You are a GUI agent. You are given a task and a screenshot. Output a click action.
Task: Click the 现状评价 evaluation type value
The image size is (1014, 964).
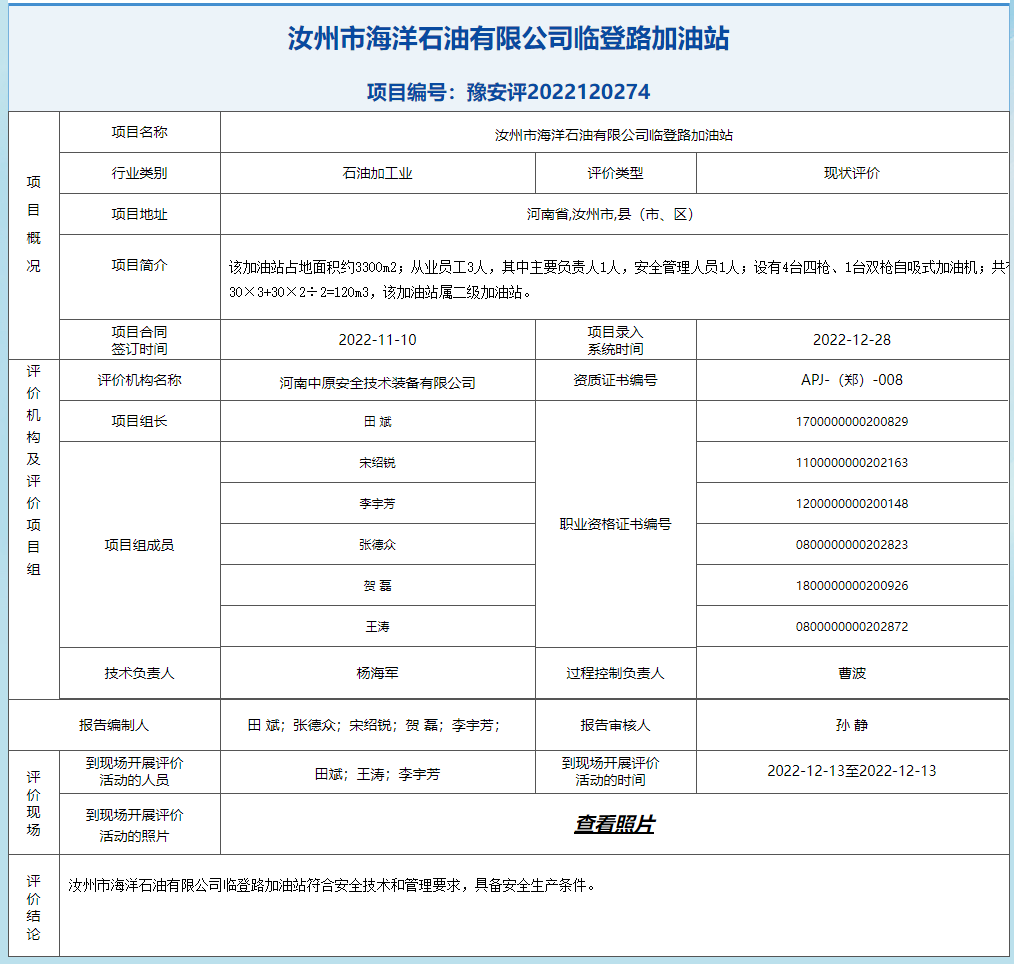click(x=851, y=173)
